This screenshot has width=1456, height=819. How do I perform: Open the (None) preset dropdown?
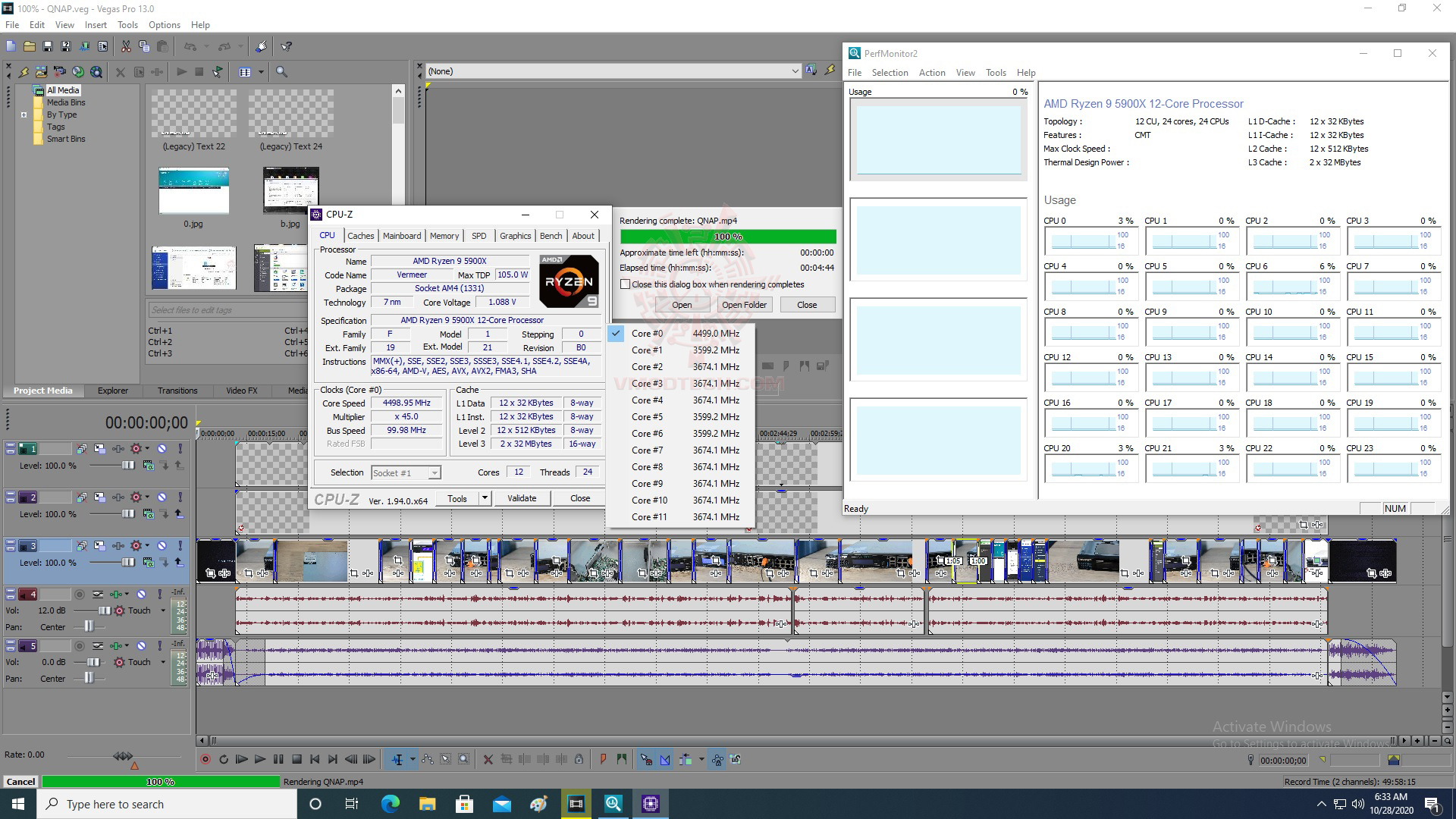click(x=794, y=71)
